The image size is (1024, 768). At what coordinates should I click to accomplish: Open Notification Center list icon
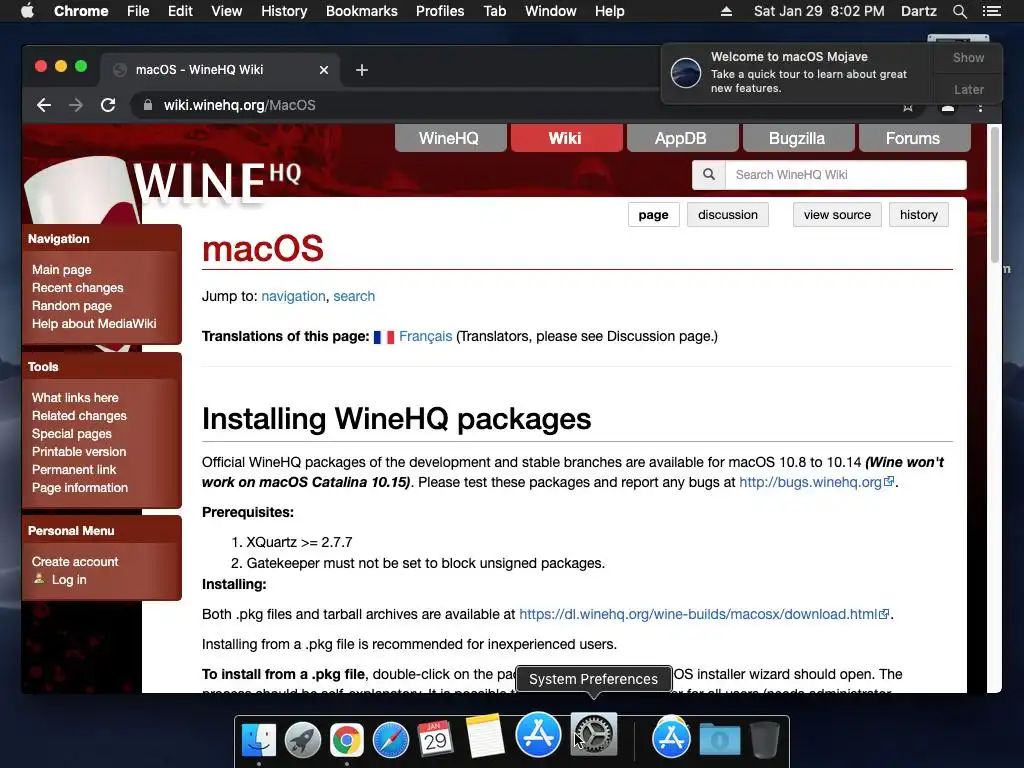(991, 11)
